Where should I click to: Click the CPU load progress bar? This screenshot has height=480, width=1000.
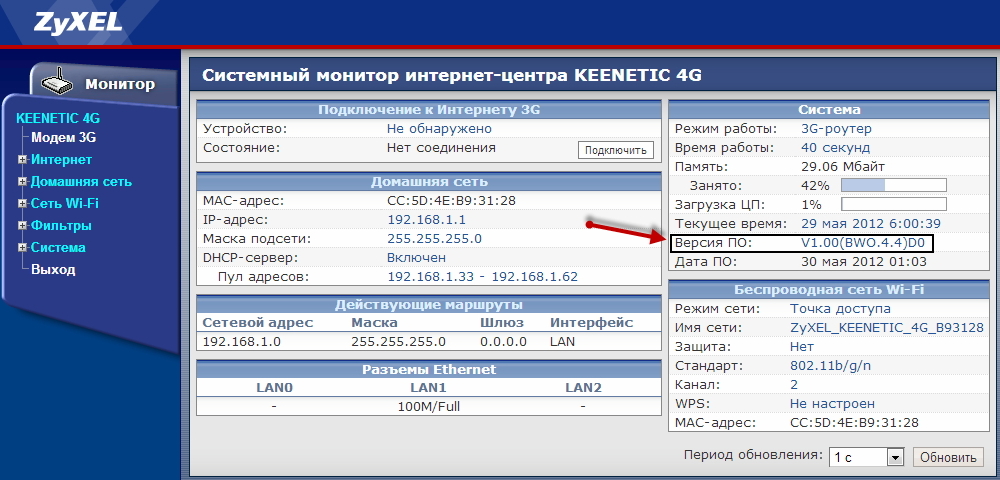click(x=893, y=204)
